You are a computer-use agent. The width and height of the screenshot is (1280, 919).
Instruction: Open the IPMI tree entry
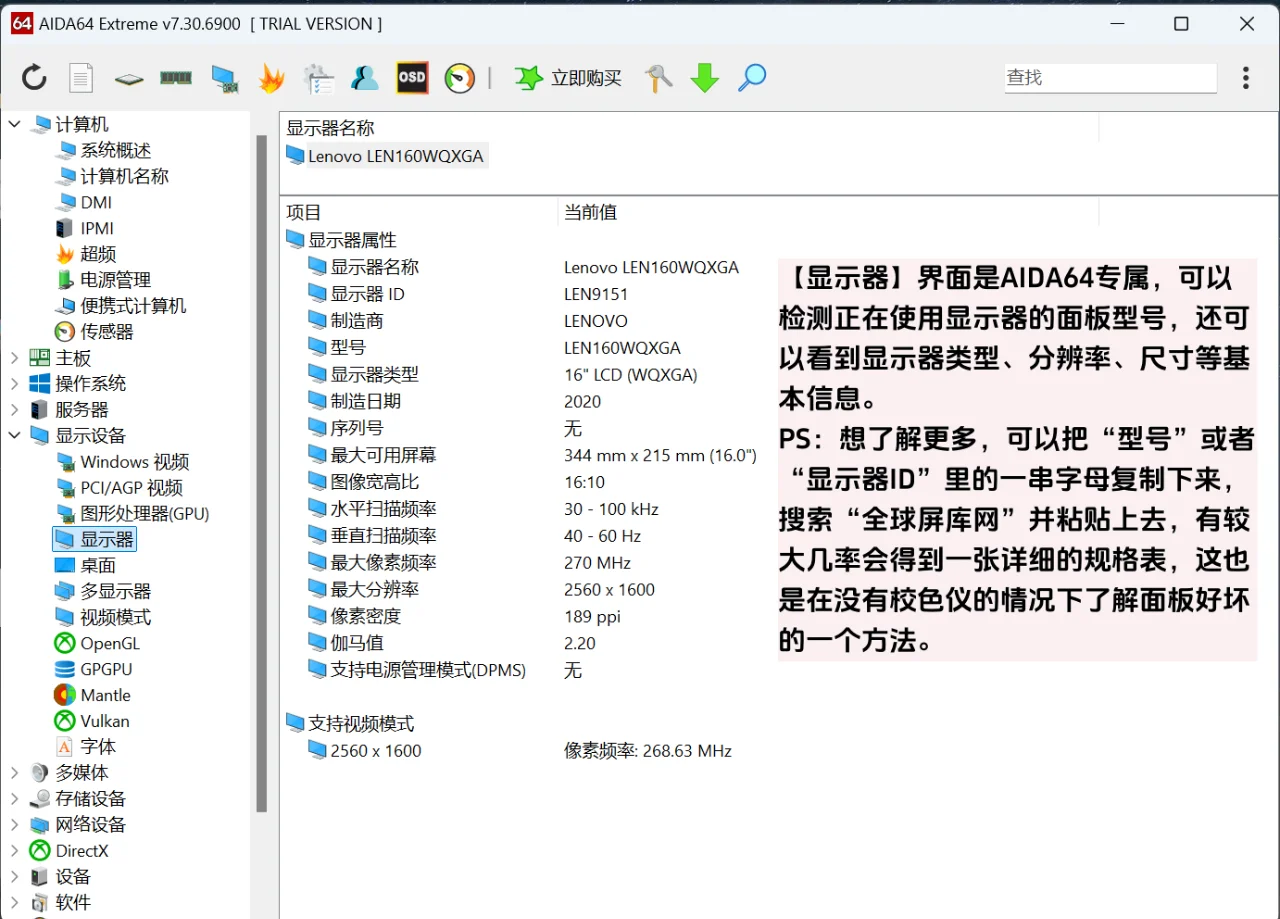(84, 228)
